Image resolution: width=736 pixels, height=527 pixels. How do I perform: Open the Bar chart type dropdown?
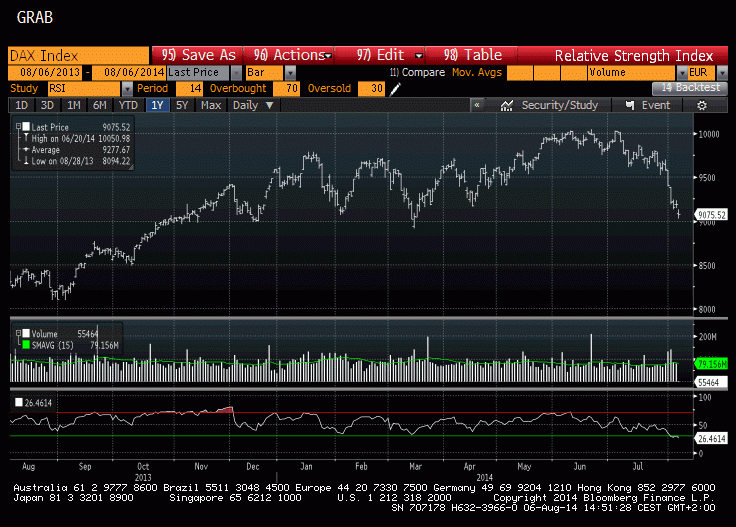point(291,73)
